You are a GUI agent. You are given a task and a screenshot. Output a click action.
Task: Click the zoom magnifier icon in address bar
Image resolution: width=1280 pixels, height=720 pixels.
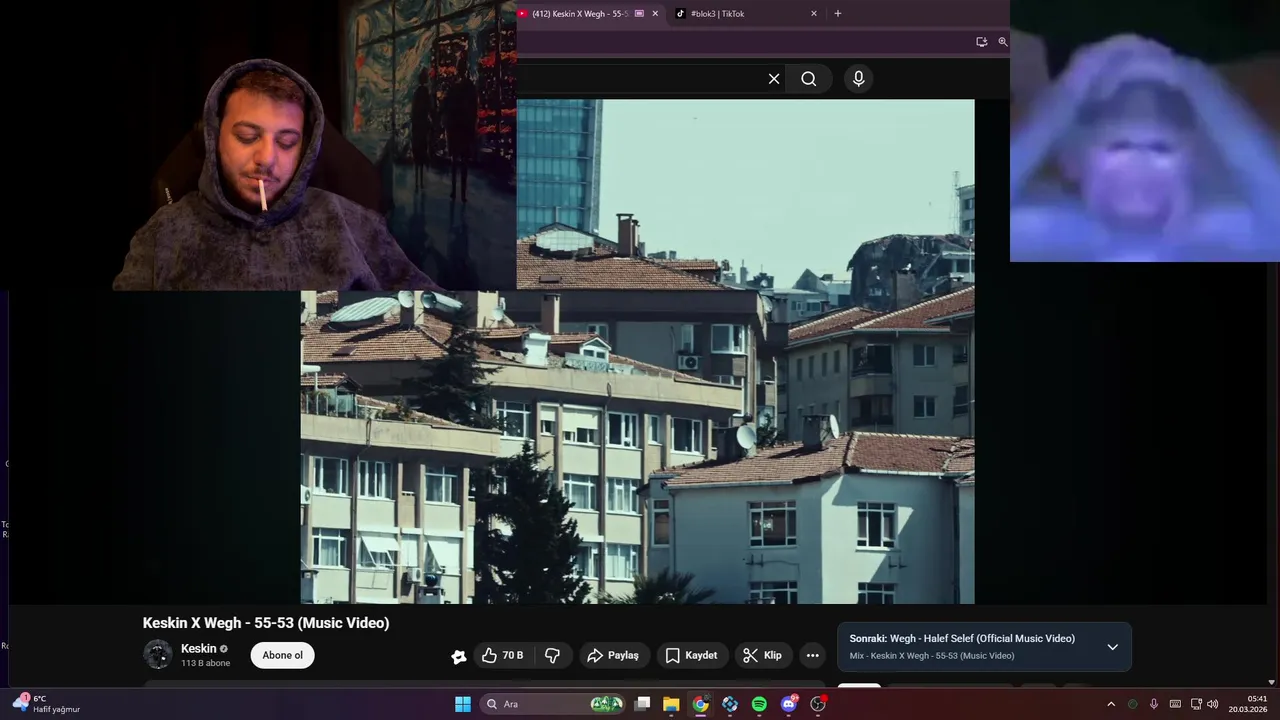tap(1003, 42)
